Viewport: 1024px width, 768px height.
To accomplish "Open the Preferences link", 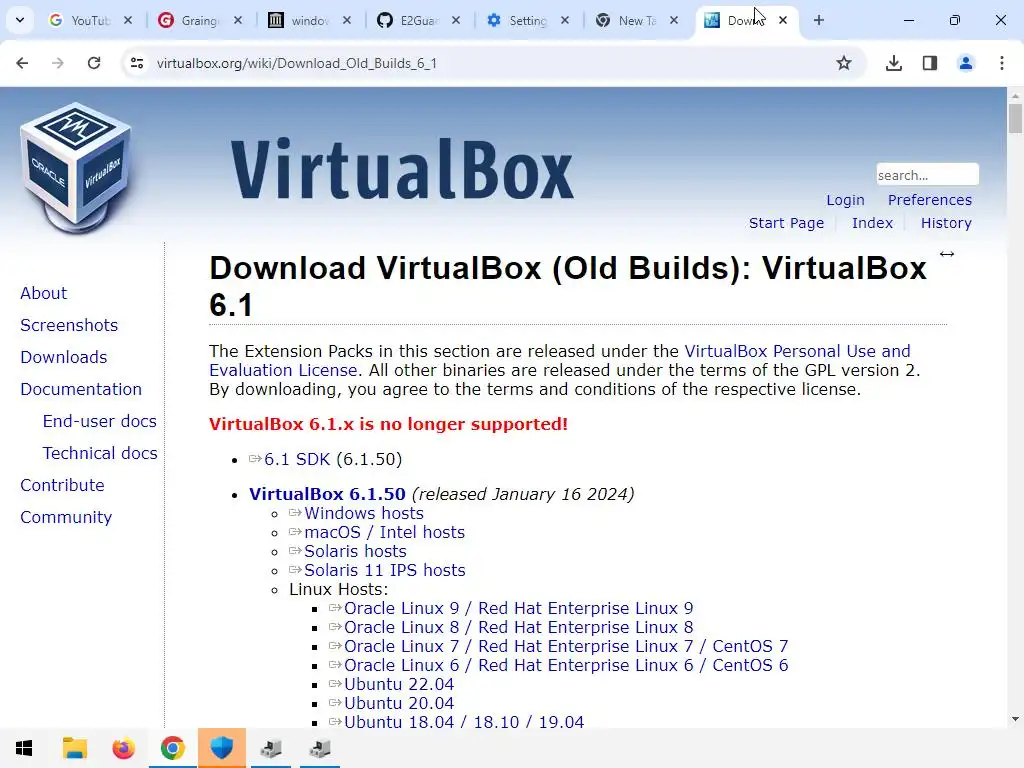I will (929, 200).
